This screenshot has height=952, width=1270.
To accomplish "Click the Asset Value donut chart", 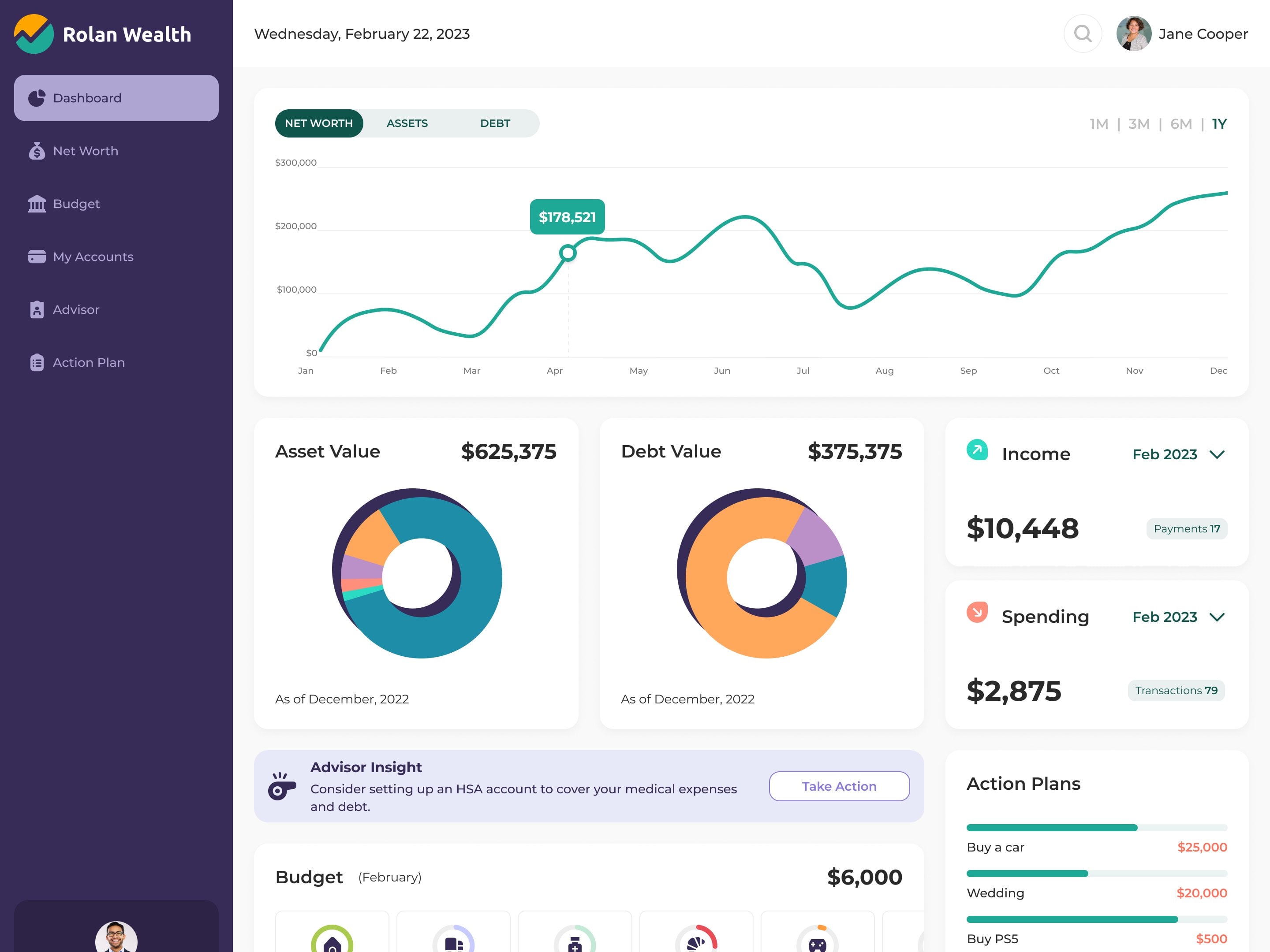I will pyautogui.click(x=417, y=573).
